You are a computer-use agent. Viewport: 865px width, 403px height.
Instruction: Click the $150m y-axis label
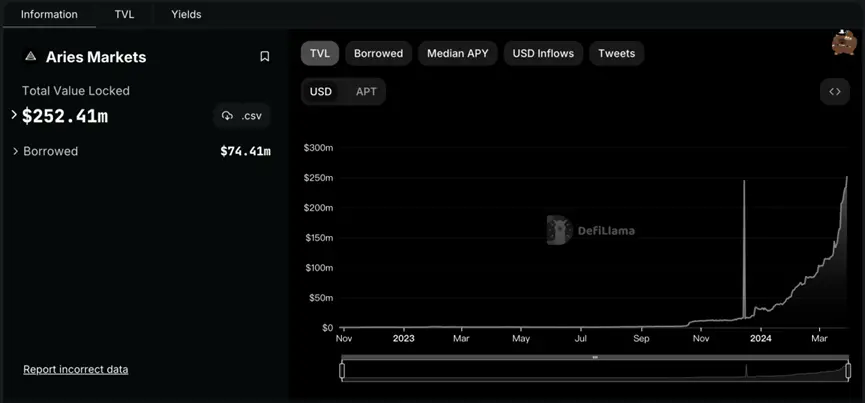point(318,238)
